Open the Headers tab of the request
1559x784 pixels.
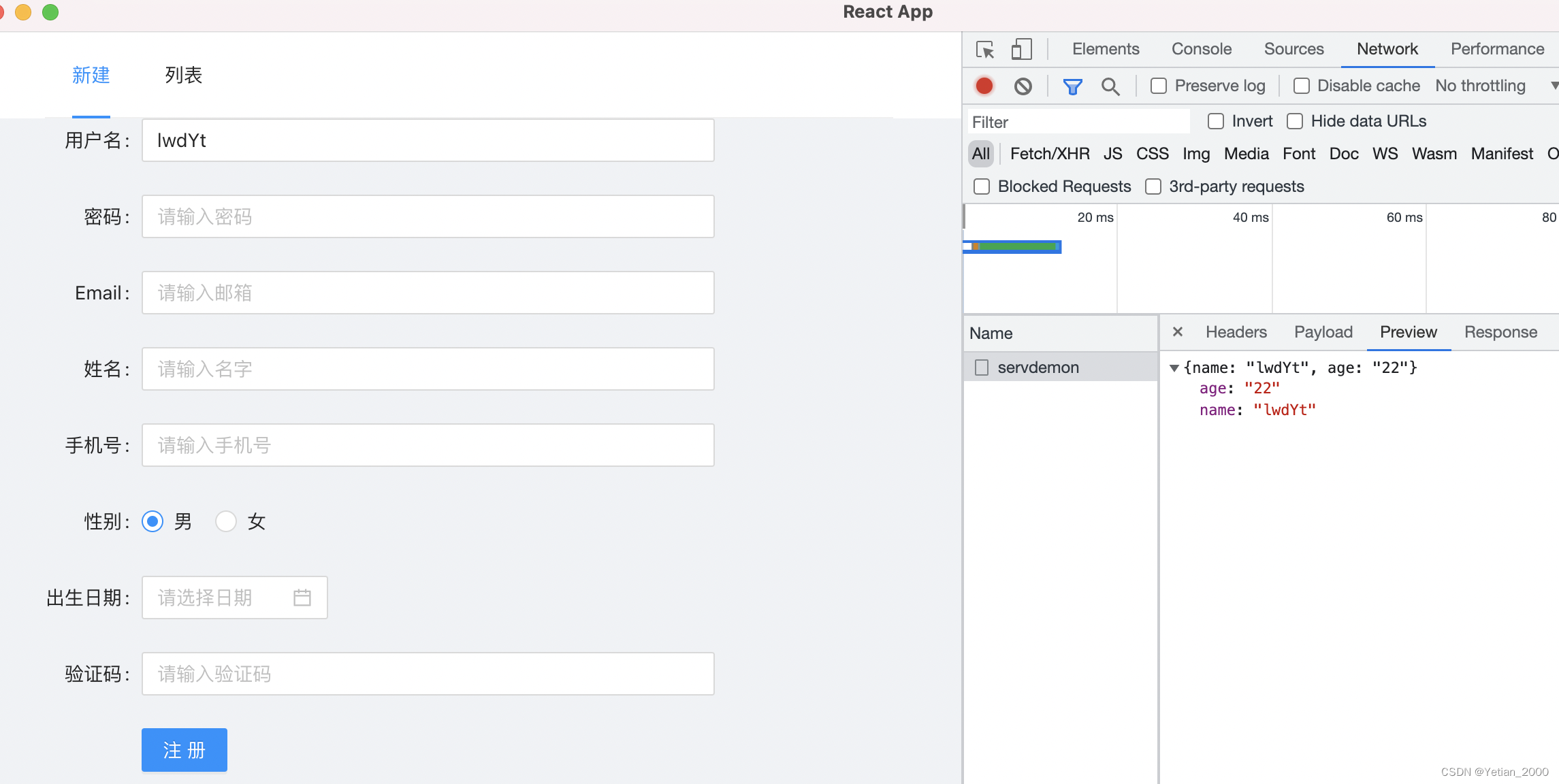pos(1236,332)
